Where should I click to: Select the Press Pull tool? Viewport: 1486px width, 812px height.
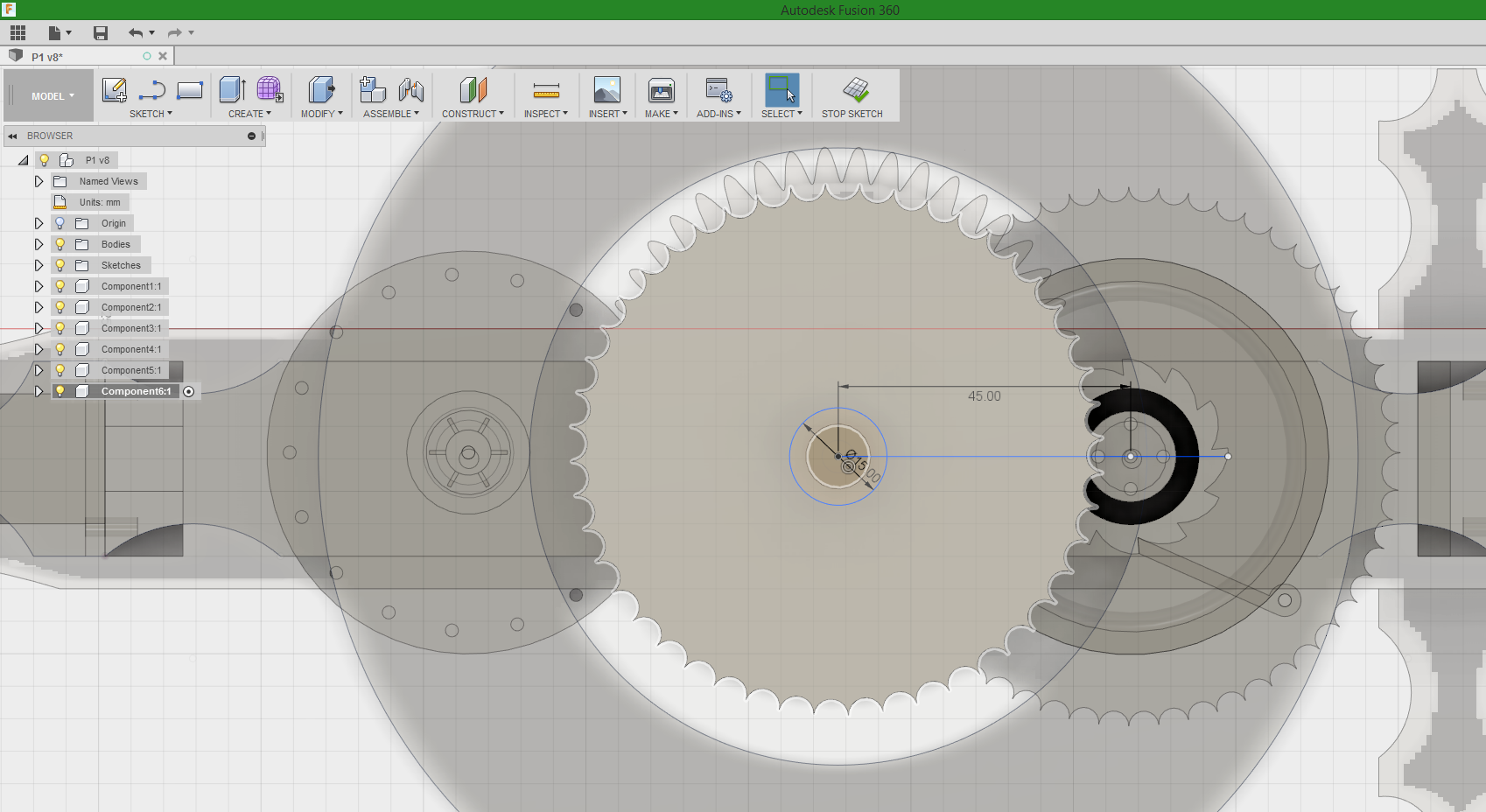pos(321,89)
